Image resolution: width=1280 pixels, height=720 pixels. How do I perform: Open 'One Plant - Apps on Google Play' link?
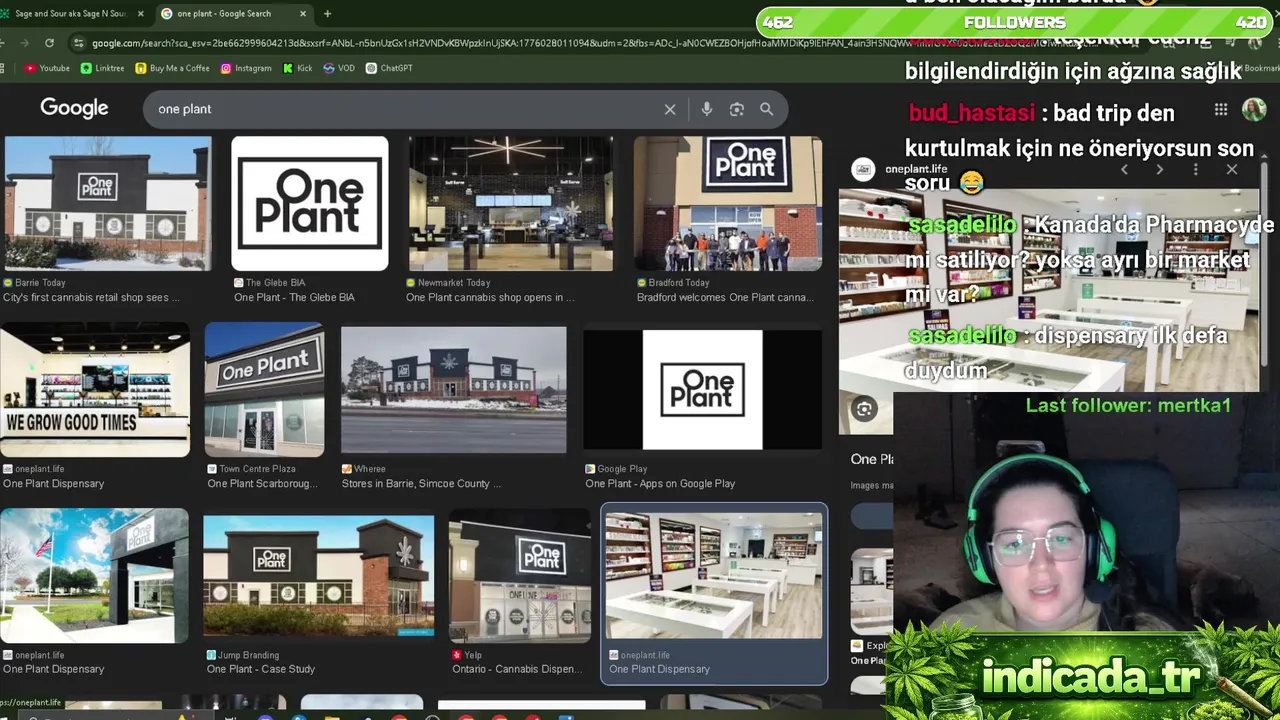click(x=660, y=483)
